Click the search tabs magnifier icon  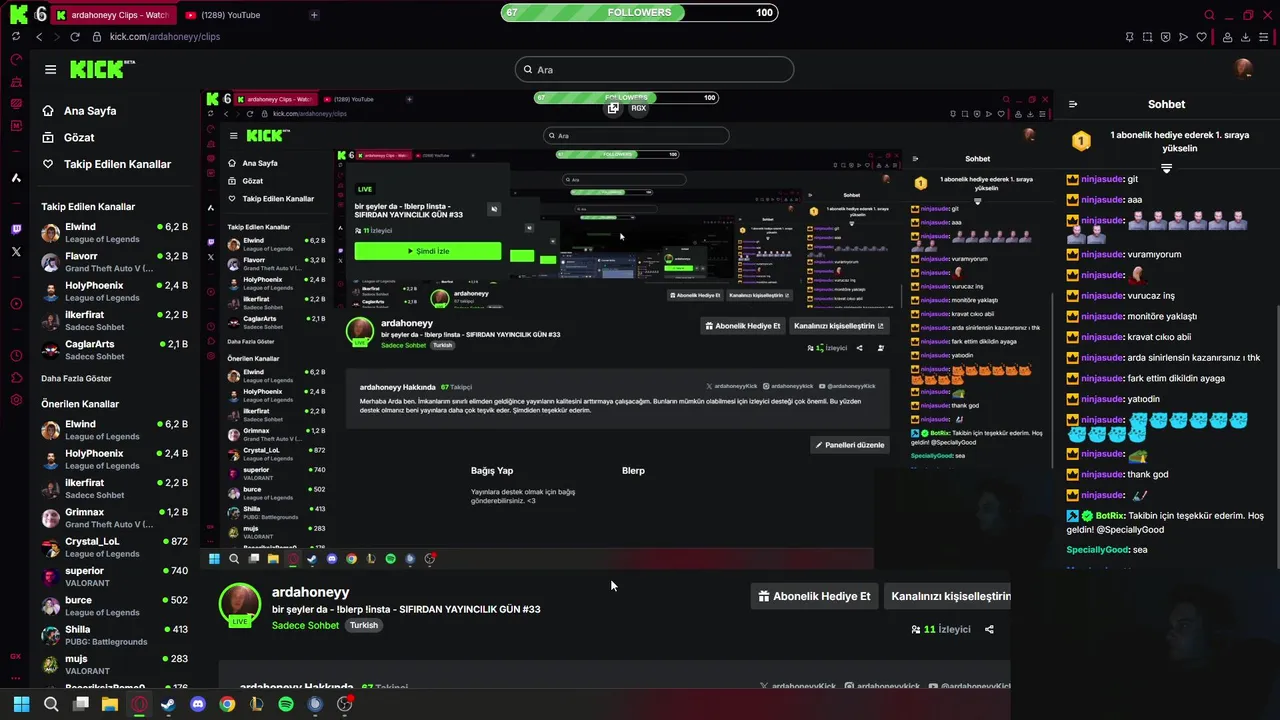[1209, 15]
